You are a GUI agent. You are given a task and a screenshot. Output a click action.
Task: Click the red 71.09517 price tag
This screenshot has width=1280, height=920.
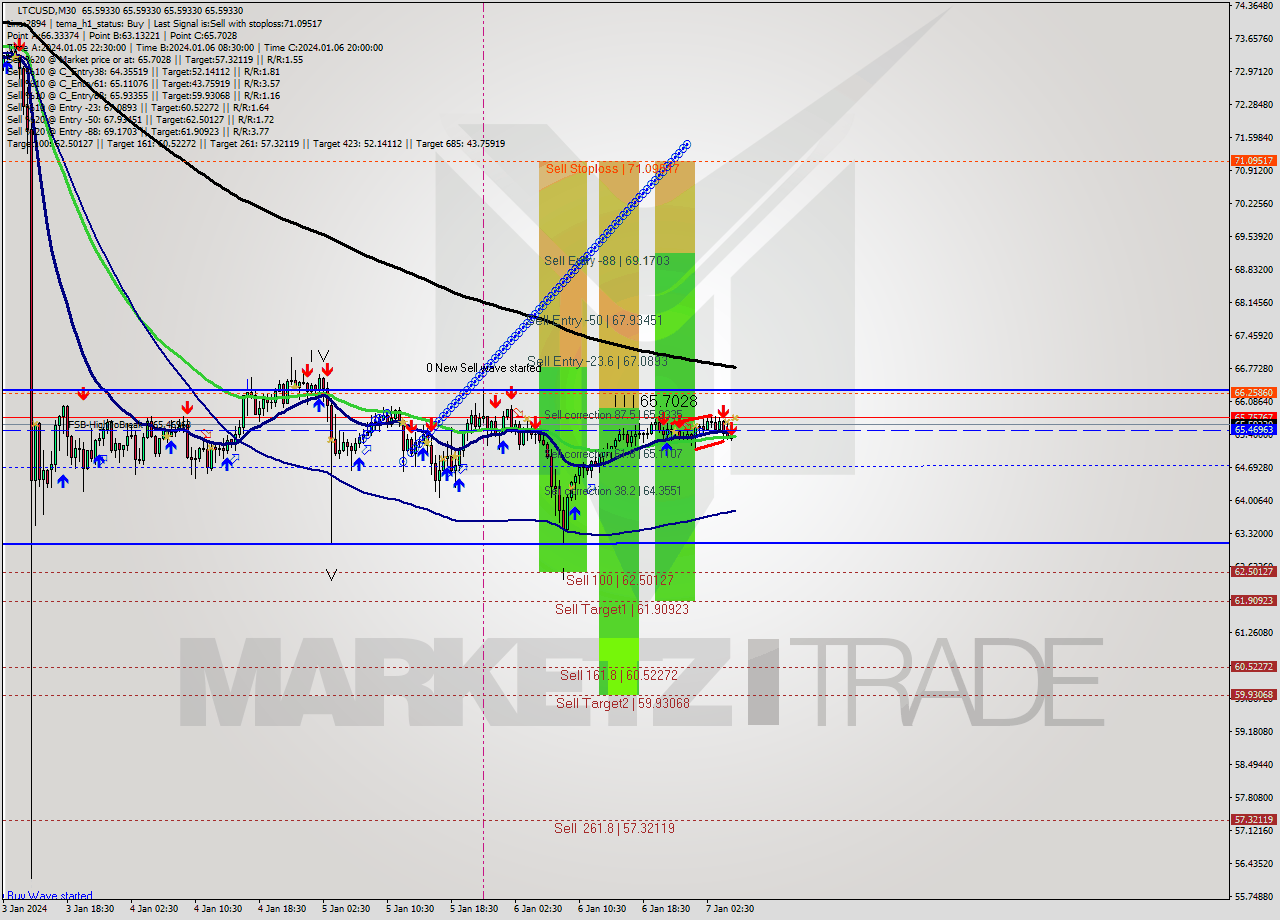1254,161
